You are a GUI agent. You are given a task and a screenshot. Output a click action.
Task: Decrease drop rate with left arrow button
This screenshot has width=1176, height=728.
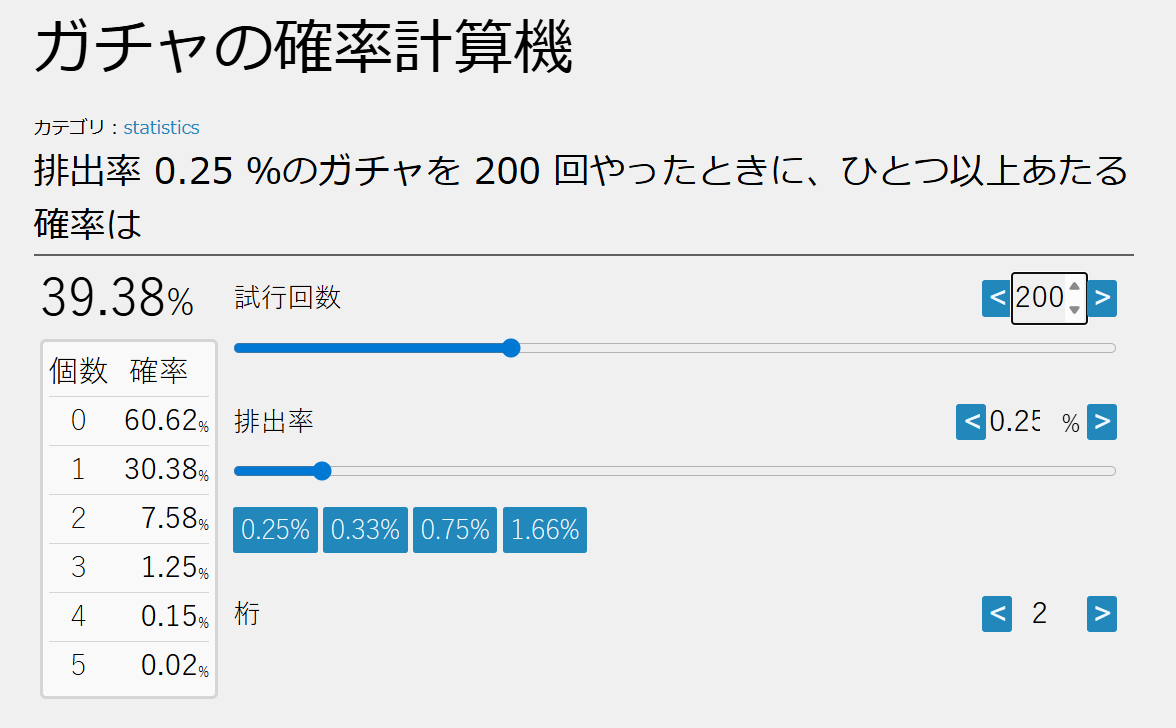[x=970, y=421]
